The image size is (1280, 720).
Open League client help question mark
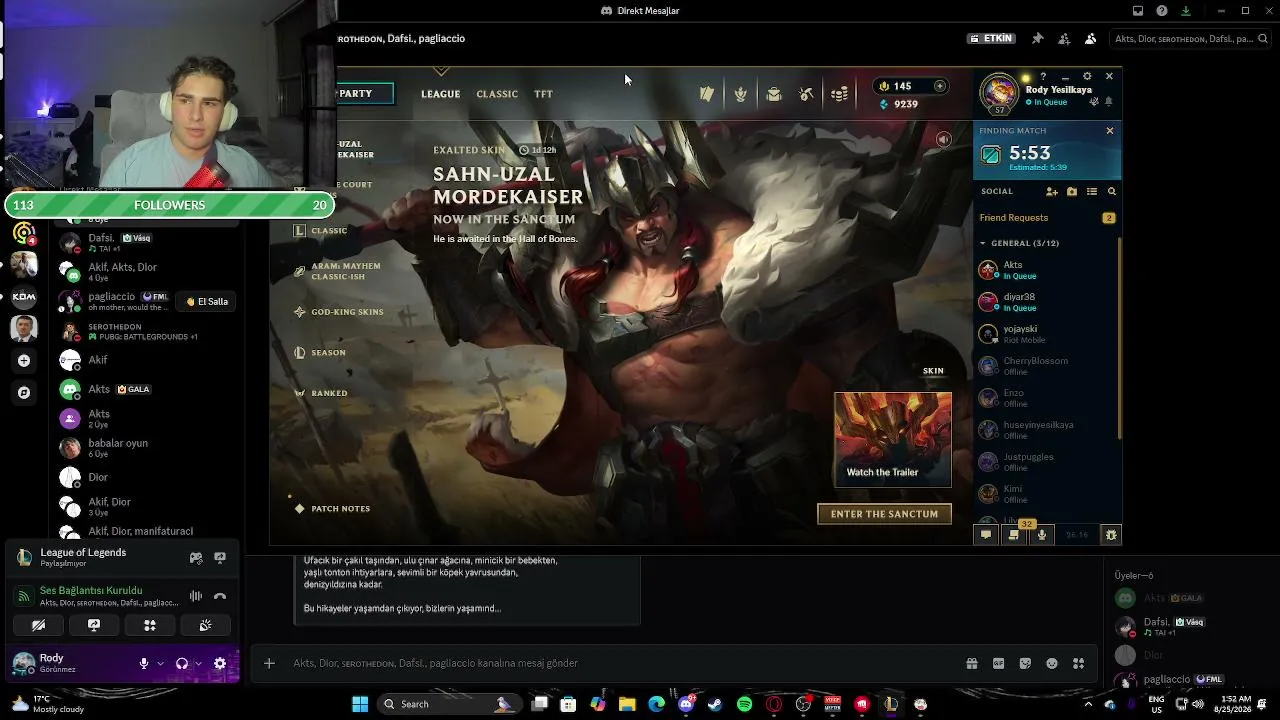point(1043,76)
